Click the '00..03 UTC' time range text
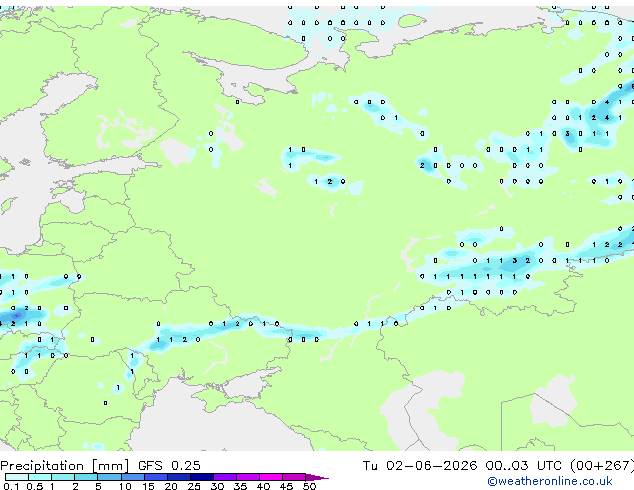This screenshot has width=634, height=490. 523,466
